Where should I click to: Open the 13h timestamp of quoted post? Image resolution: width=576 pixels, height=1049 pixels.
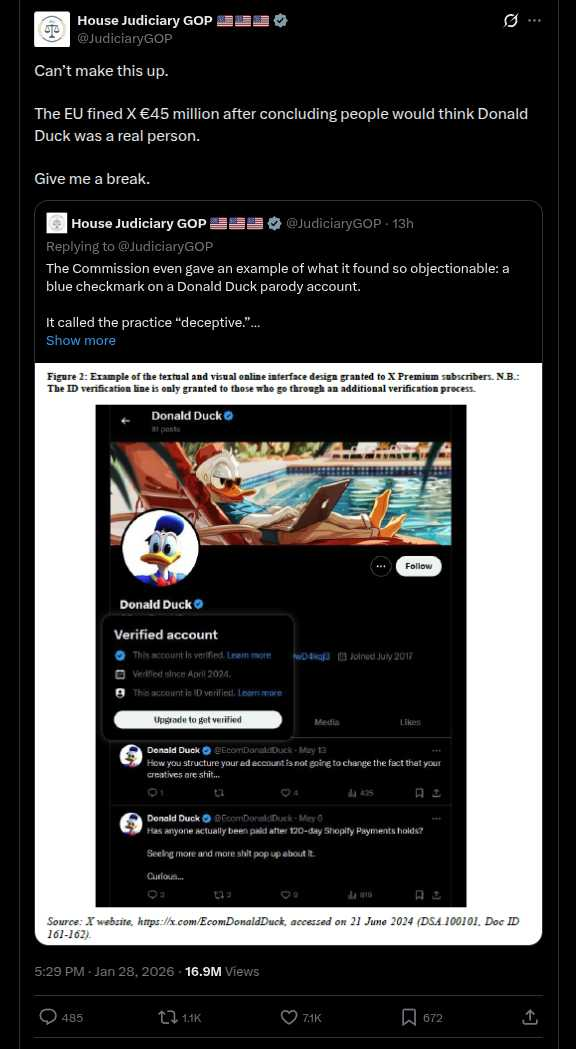coord(403,223)
